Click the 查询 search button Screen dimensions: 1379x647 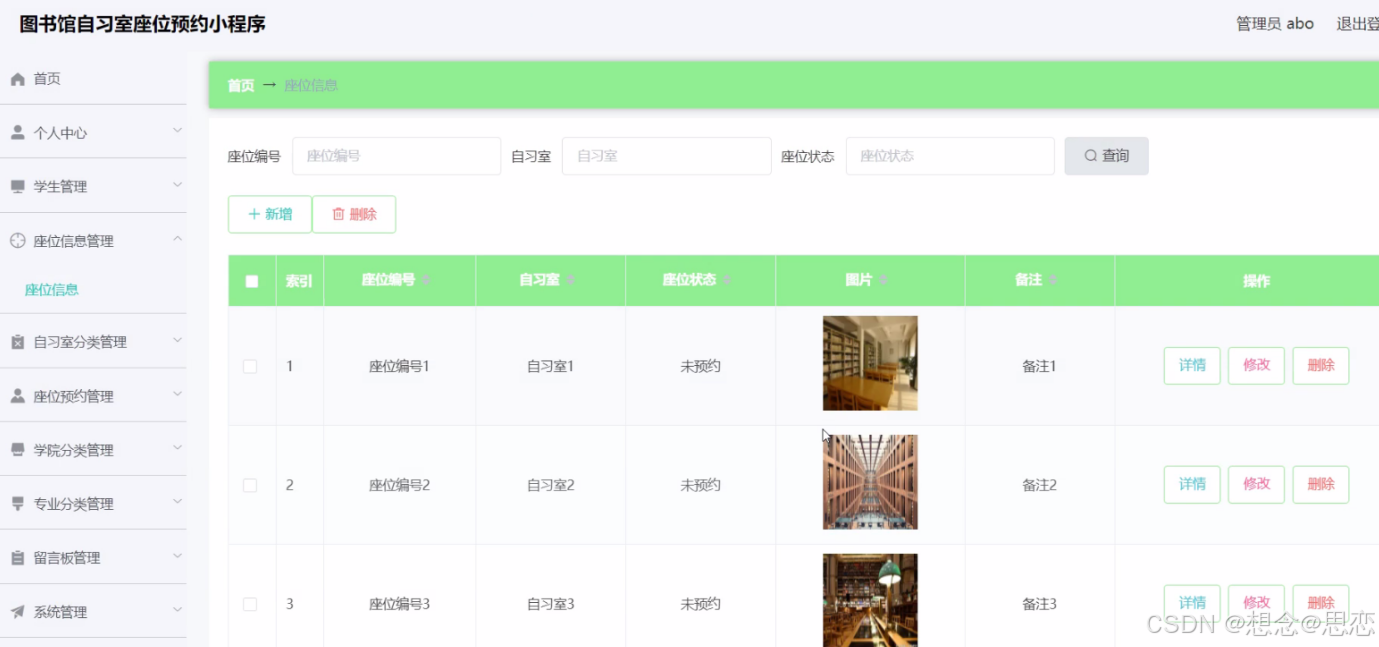tap(1106, 156)
